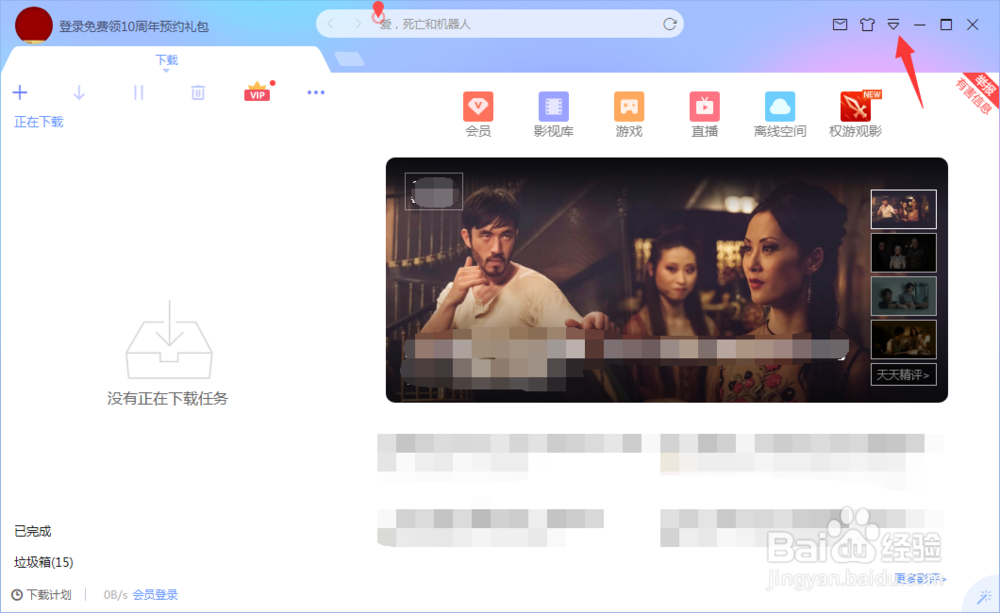The image size is (1000, 613).
Task: Close the Thunder window
Action: tap(973, 24)
